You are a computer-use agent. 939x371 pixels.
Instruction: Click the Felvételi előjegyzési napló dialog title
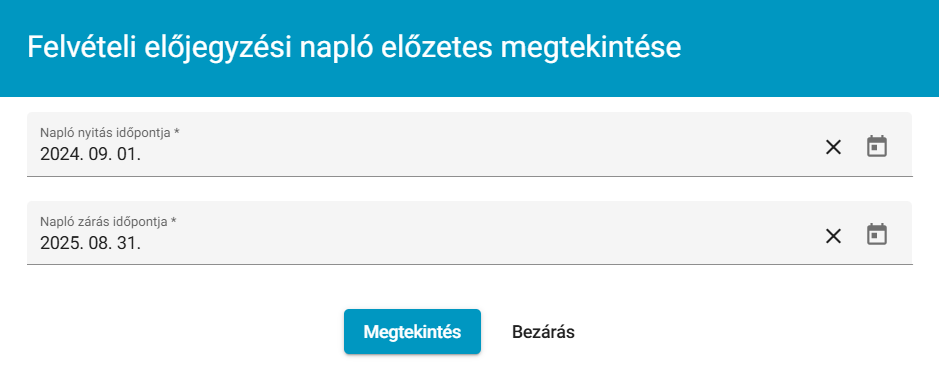point(354,47)
